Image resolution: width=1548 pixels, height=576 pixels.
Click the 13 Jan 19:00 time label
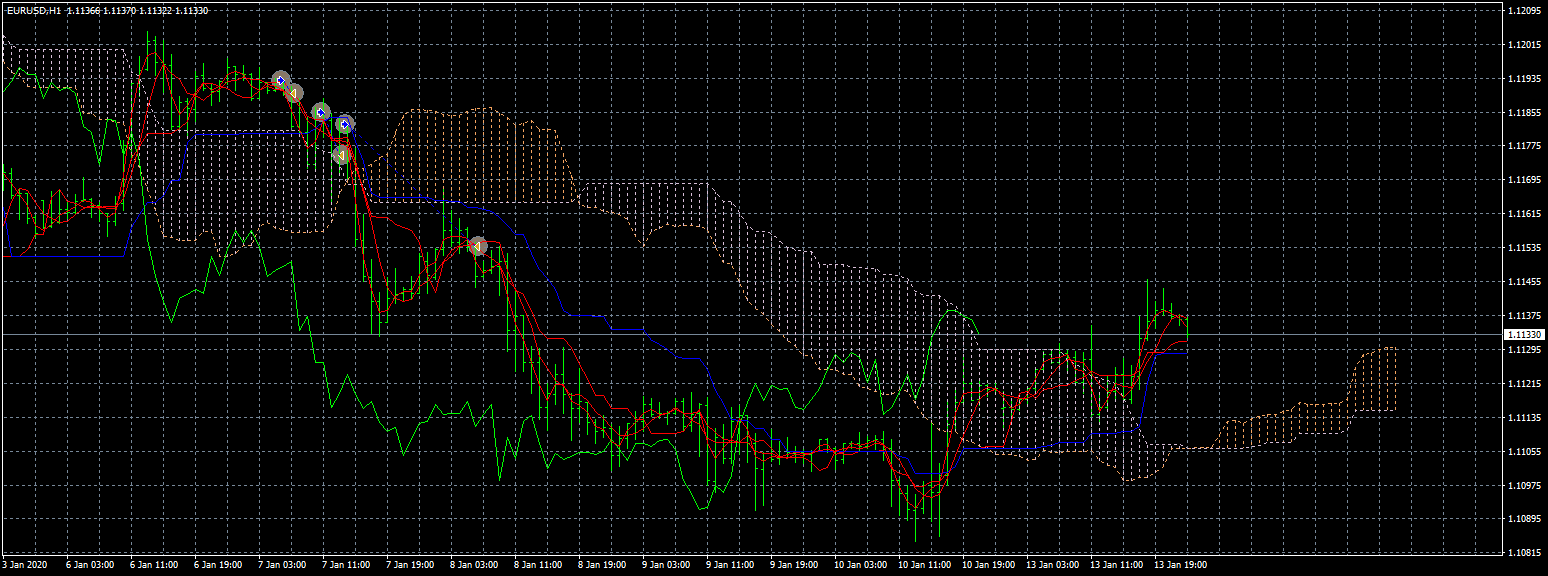click(x=1182, y=565)
